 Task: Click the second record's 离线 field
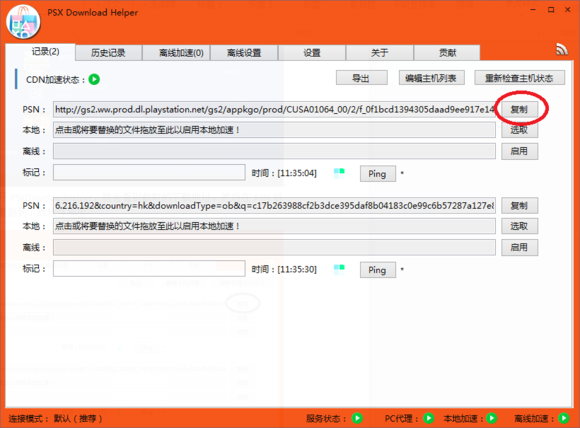coord(274,247)
